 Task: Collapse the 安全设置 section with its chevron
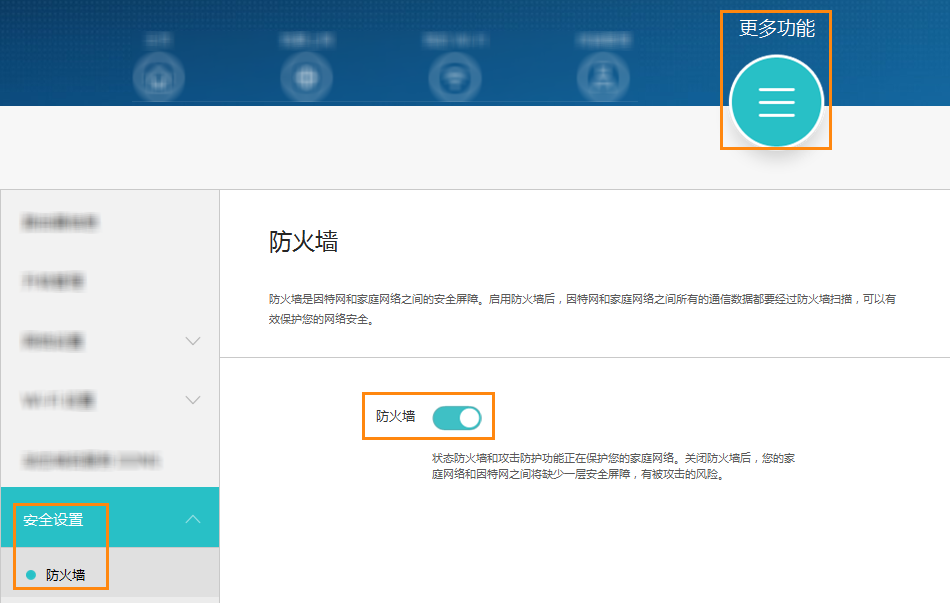tap(193, 518)
